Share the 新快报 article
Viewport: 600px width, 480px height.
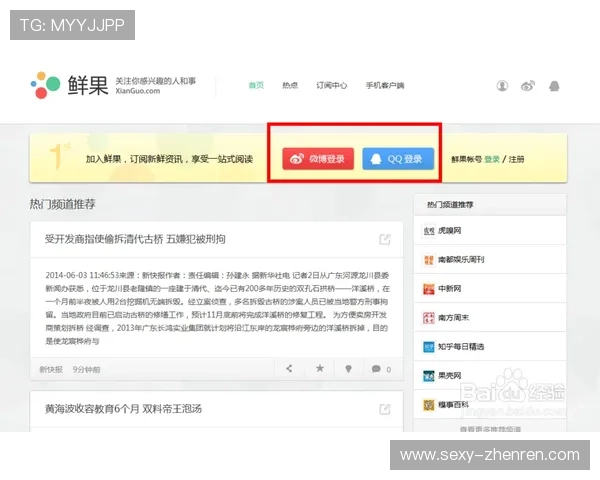[x=289, y=369]
